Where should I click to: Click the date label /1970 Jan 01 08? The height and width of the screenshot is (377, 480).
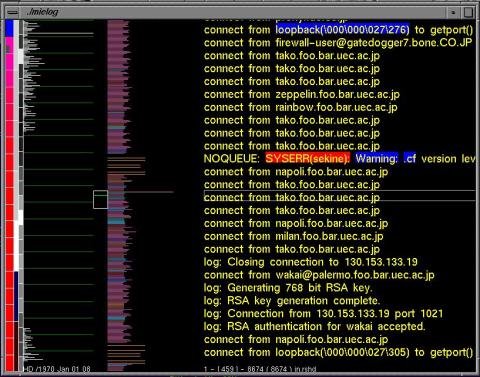(63, 369)
